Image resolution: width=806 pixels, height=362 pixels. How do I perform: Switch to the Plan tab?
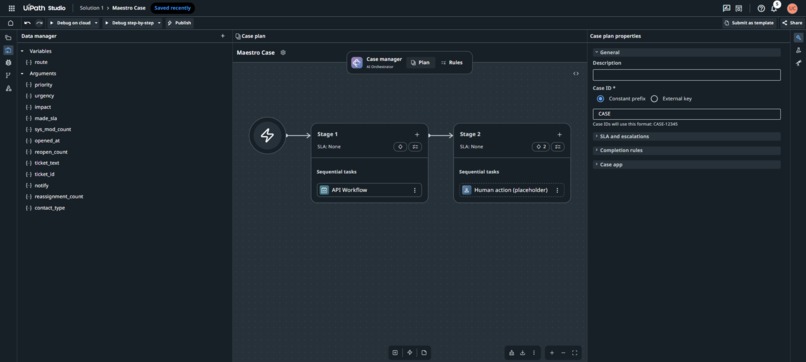coord(420,62)
